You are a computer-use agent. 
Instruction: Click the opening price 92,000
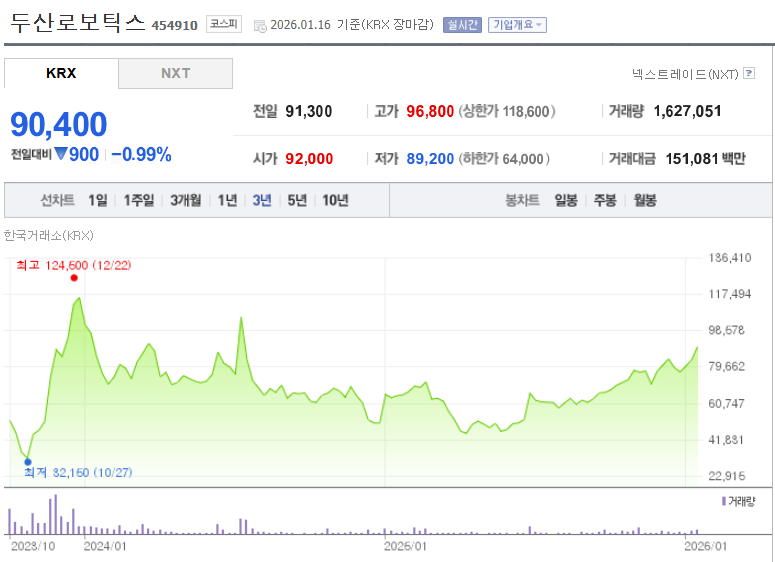tap(309, 159)
